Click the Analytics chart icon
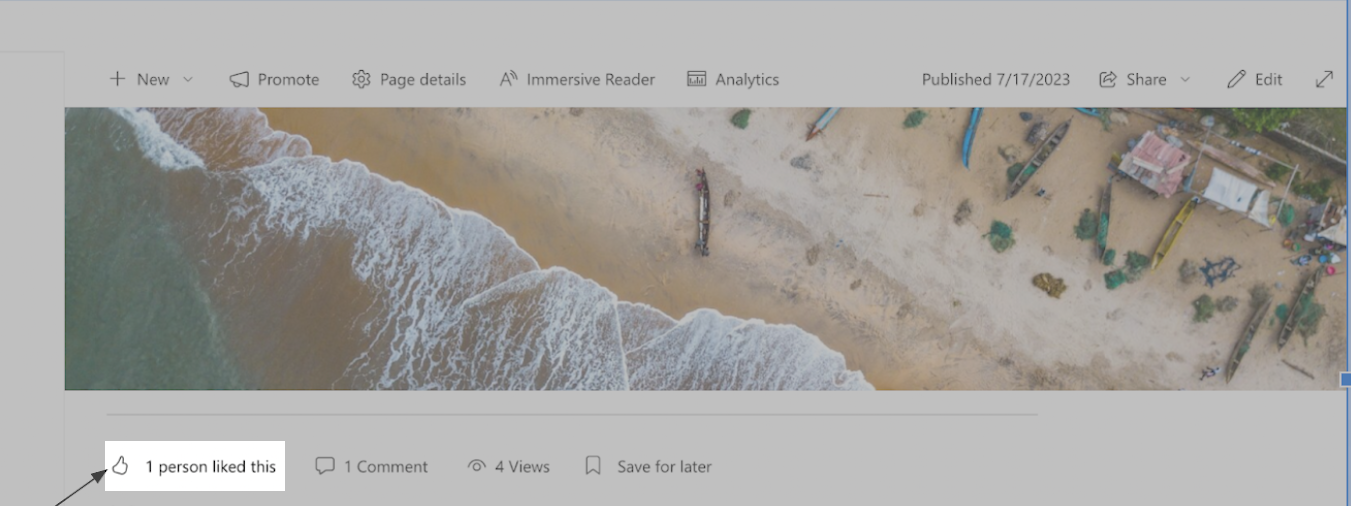 click(697, 79)
